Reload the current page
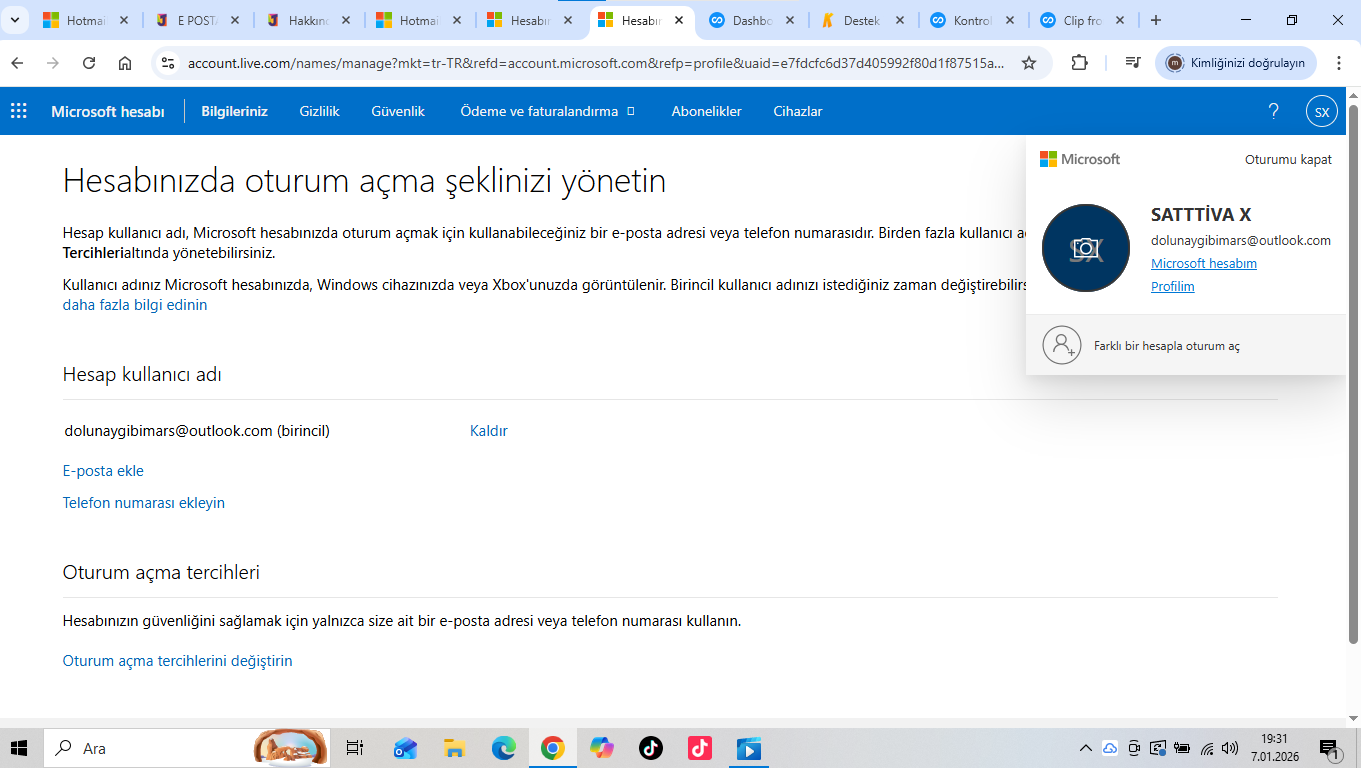This screenshot has height=768, width=1361. (89, 63)
